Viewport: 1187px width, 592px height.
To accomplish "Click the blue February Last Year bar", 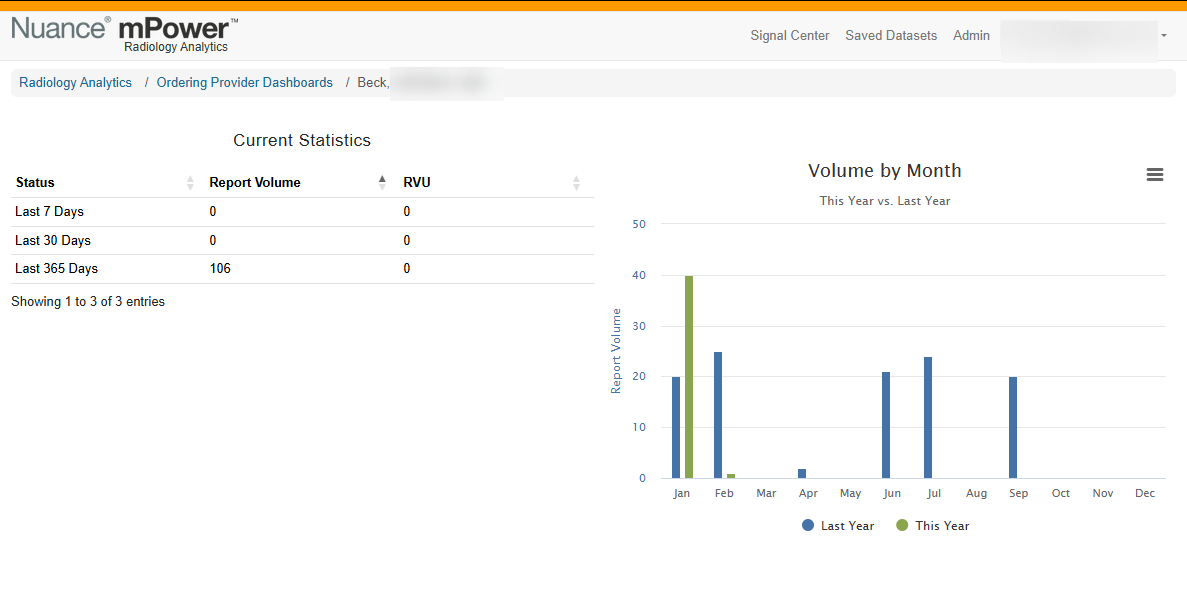I will click(x=718, y=415).
